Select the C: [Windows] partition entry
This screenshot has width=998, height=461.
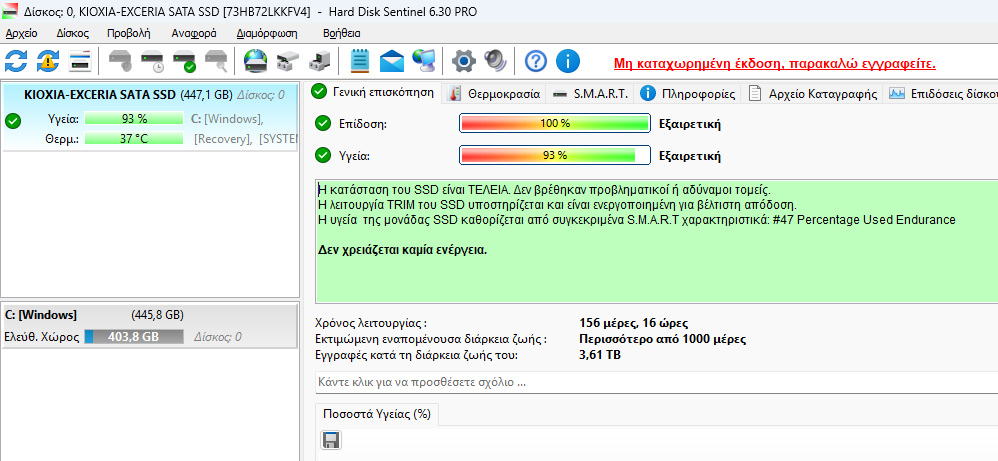click(149, 326)
